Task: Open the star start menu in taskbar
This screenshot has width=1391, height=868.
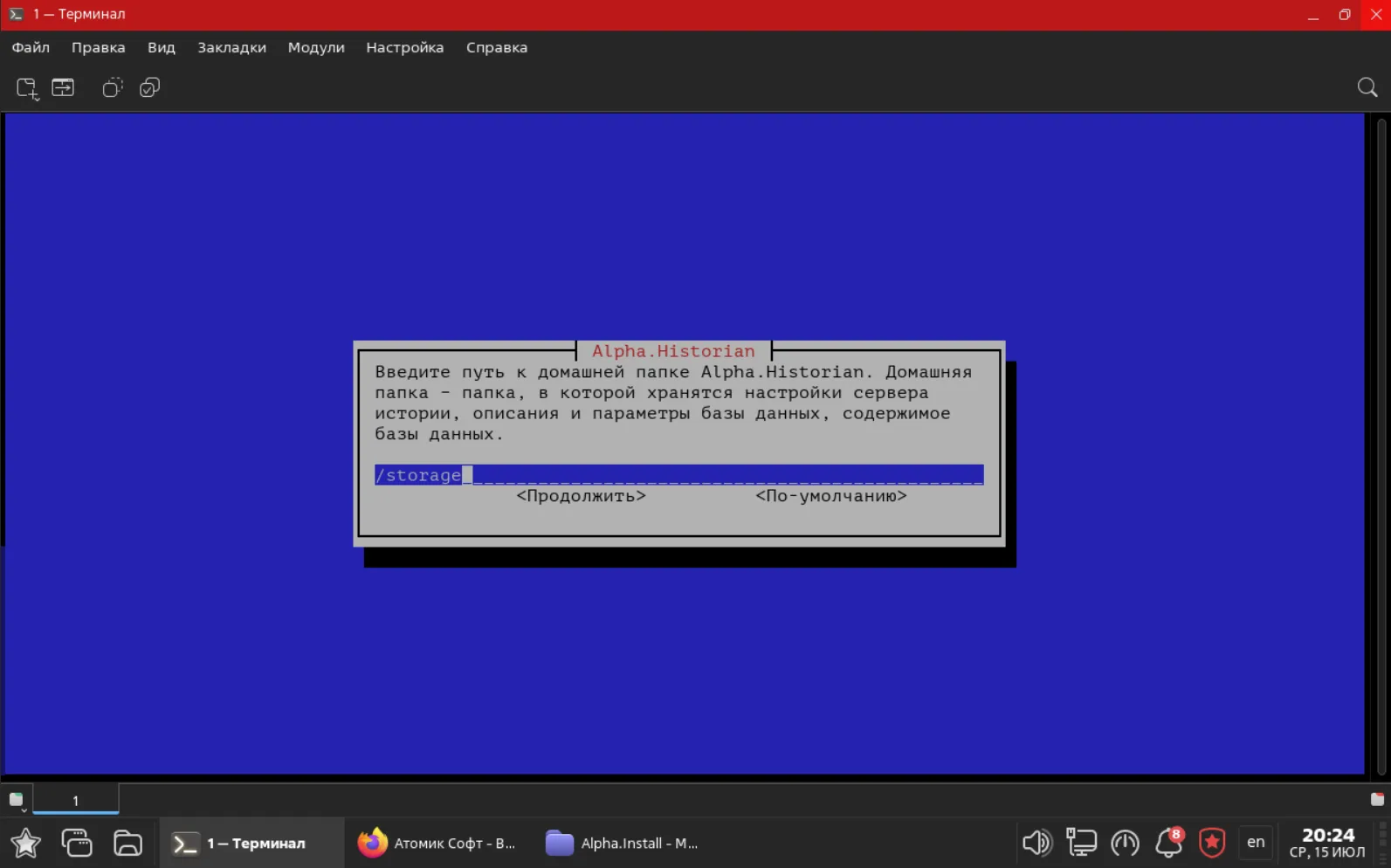Action: pyautogui.click(x=25, y=843)
